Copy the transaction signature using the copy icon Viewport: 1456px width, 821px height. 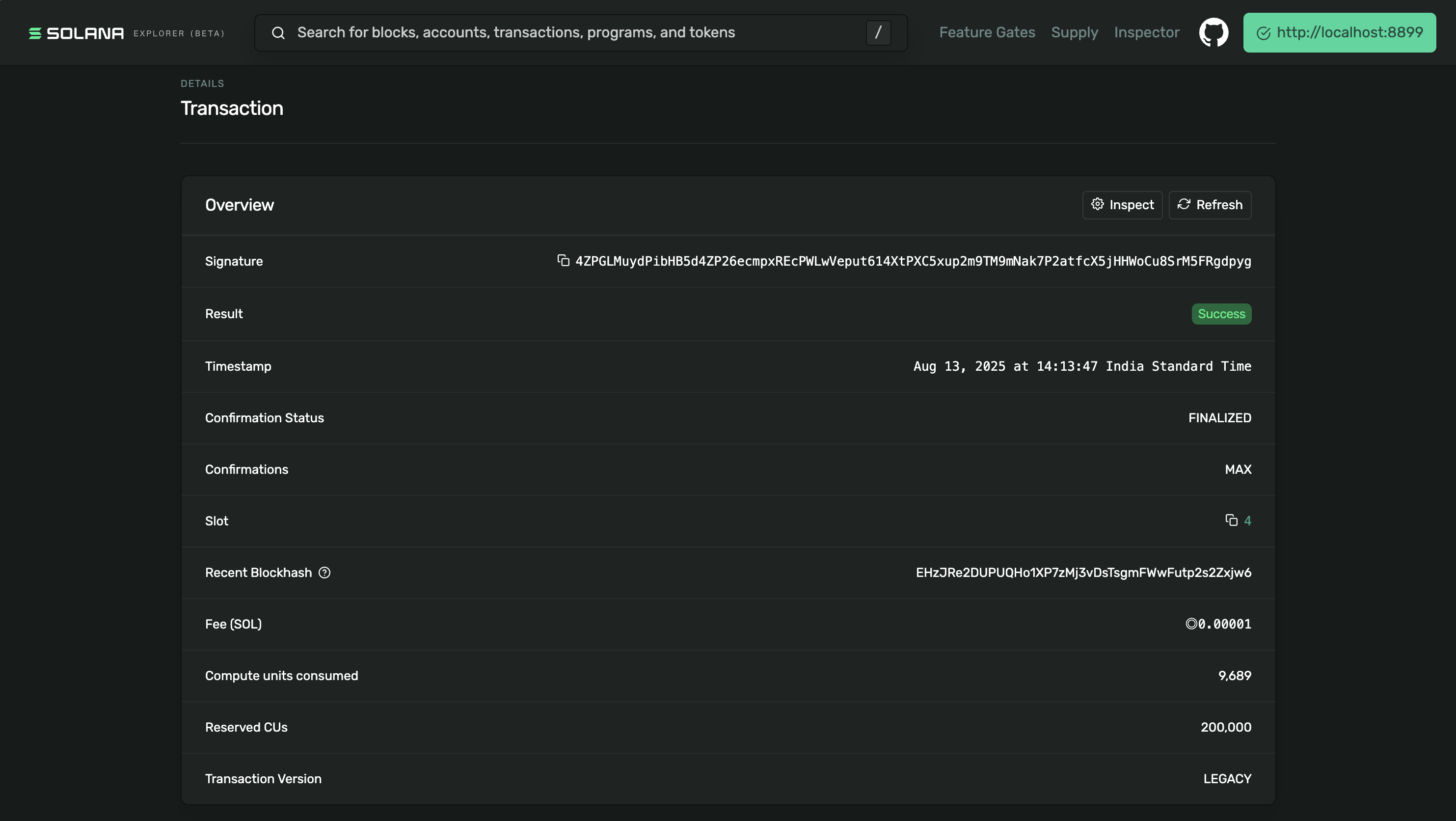coord(563,260)
